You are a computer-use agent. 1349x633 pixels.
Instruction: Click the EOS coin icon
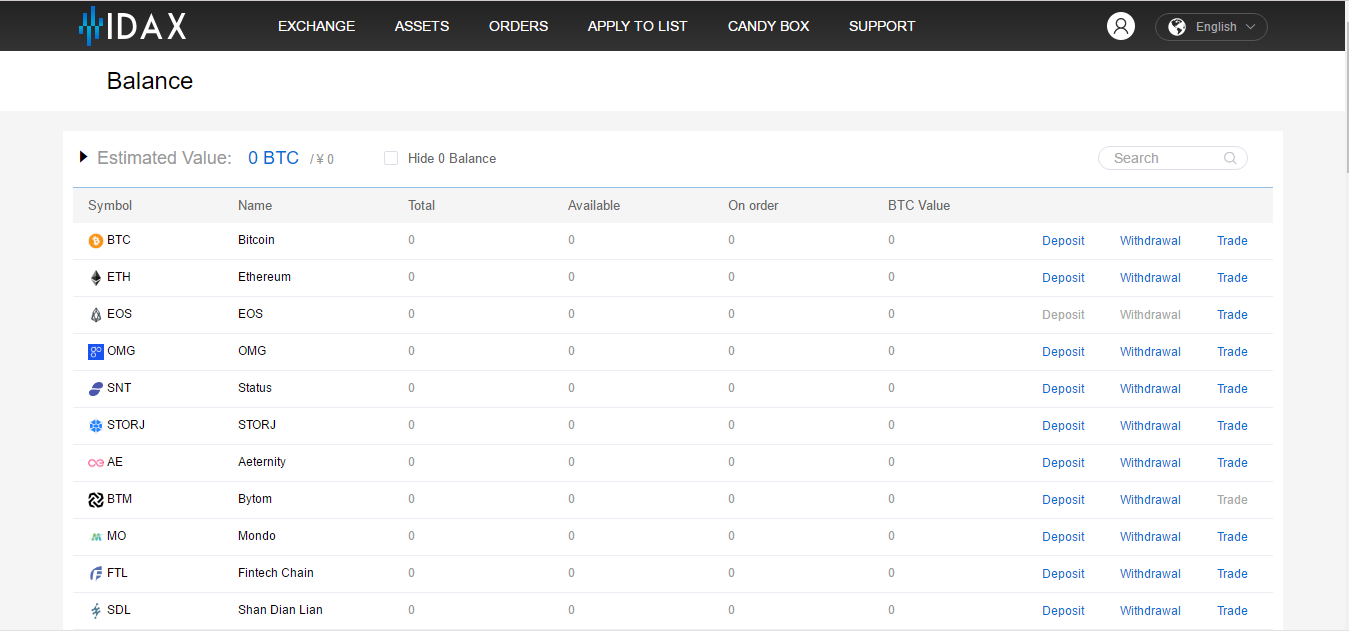click(96, 315)
